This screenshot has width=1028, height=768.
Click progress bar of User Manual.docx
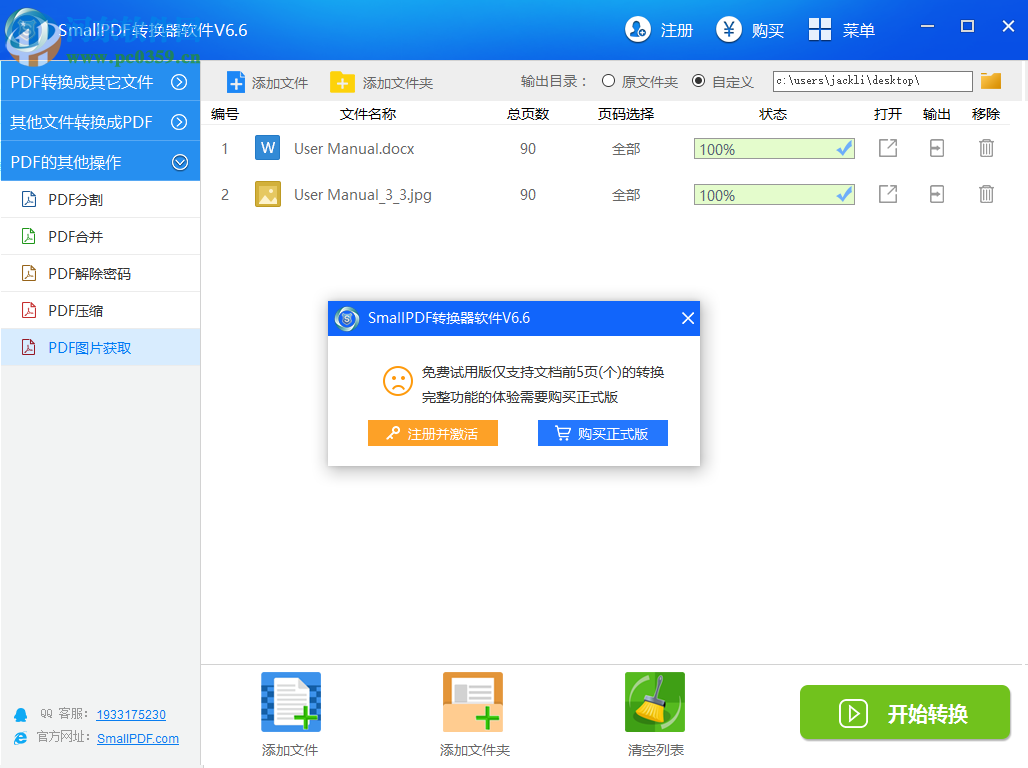774,149
